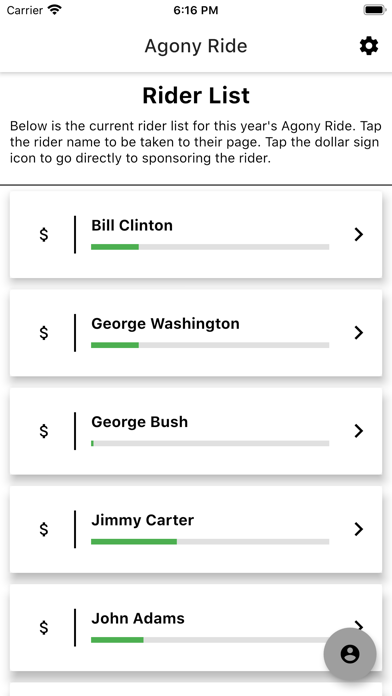This screenshot has width=392, height=696.
Task: Tap John Adams row chevron arrow
Action: pos(359,625)
